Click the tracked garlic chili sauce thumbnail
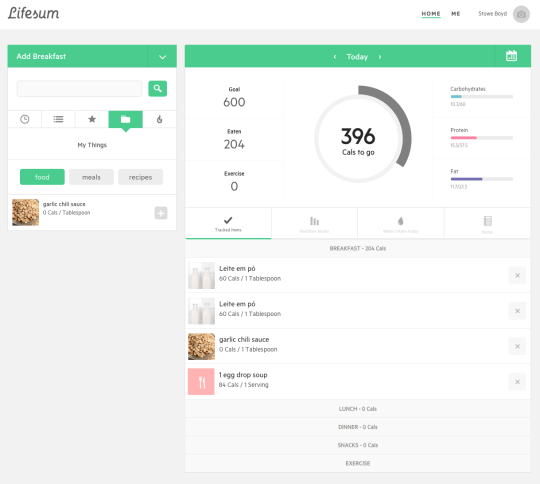The height and width of the screenshot is (484, 540). 201,346
